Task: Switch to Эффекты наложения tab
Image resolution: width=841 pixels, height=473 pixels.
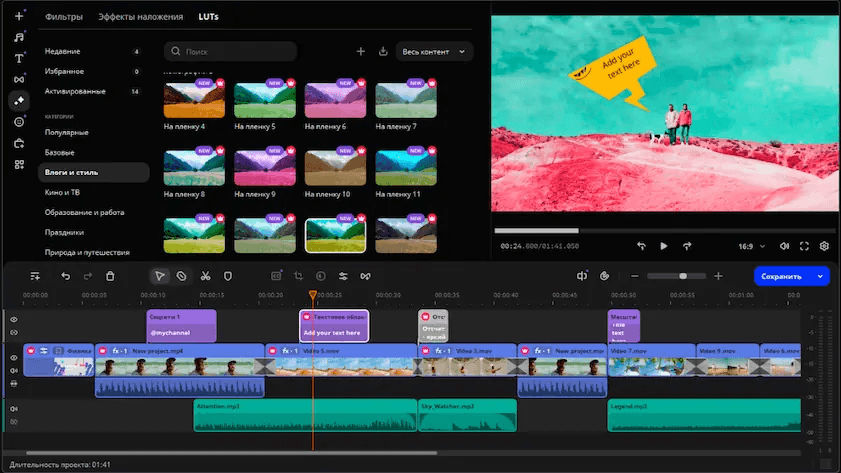Action: click(x=140, y=17)
